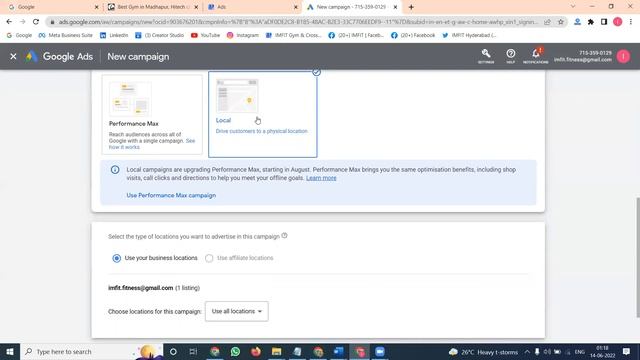Open the Chrome profile avatar
The width and height of the screenshot is (640, 360).
click(618, 22)
